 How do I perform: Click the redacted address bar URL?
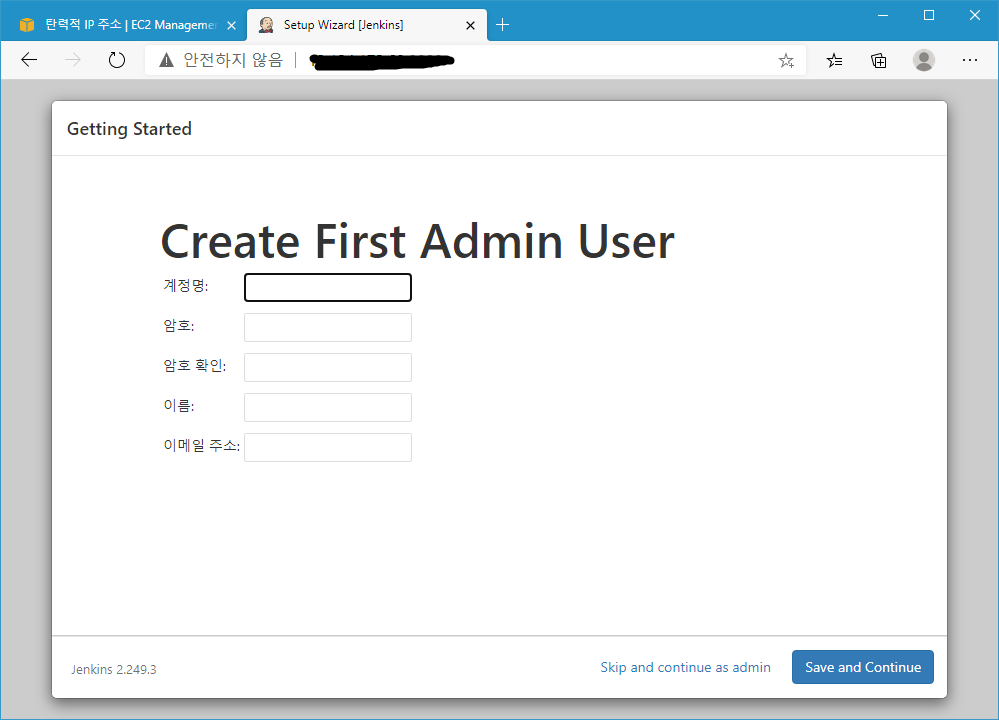pyautogui.click(x=382, y=61)
